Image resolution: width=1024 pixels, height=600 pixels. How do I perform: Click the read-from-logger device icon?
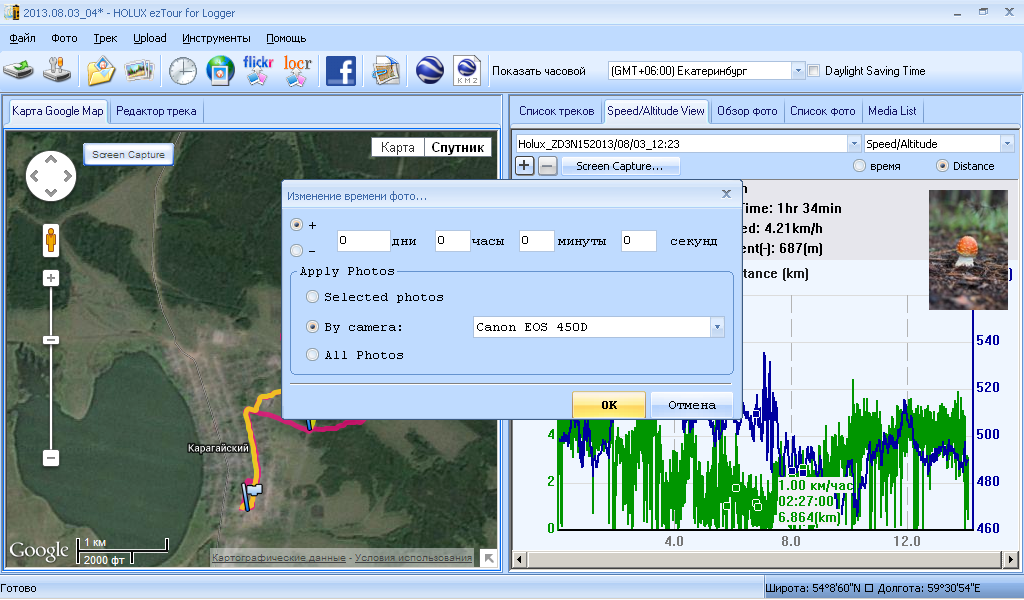click(x=18, y=71)
